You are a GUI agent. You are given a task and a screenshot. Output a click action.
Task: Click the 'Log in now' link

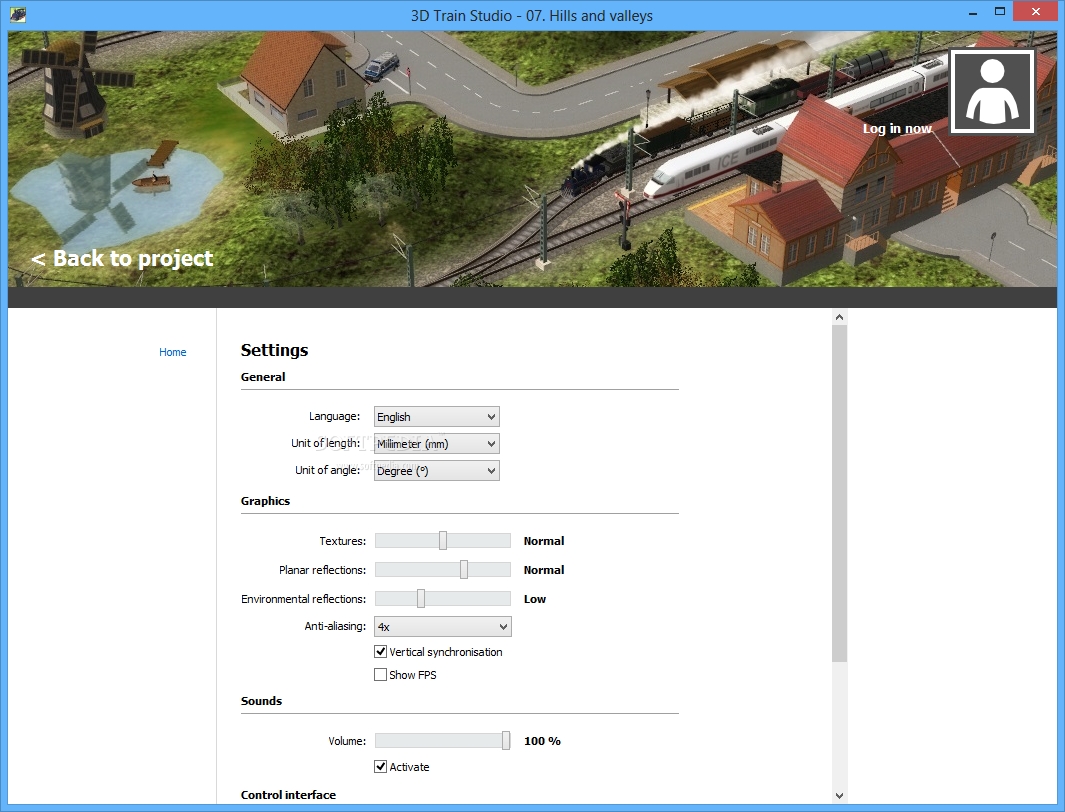[x=897, y=128]
